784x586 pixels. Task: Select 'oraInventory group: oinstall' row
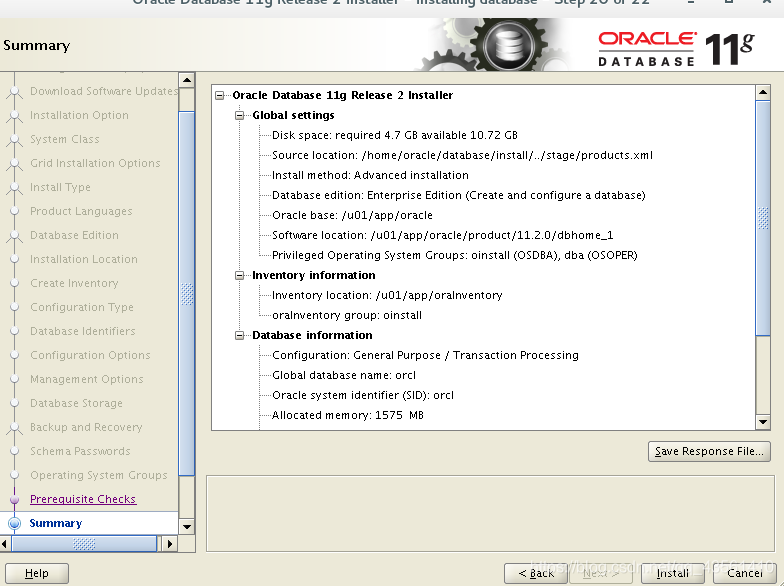pyautogui.click(x=347, y=316)
